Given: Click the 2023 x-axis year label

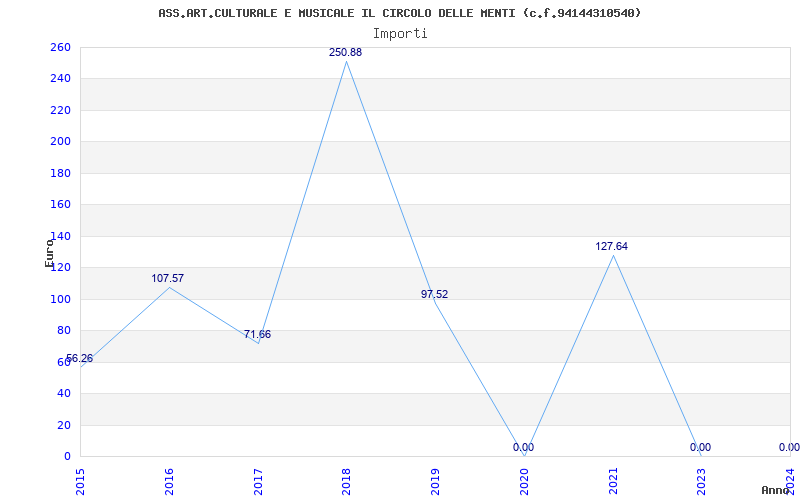Looking at the screenshot, I should 702,482.
